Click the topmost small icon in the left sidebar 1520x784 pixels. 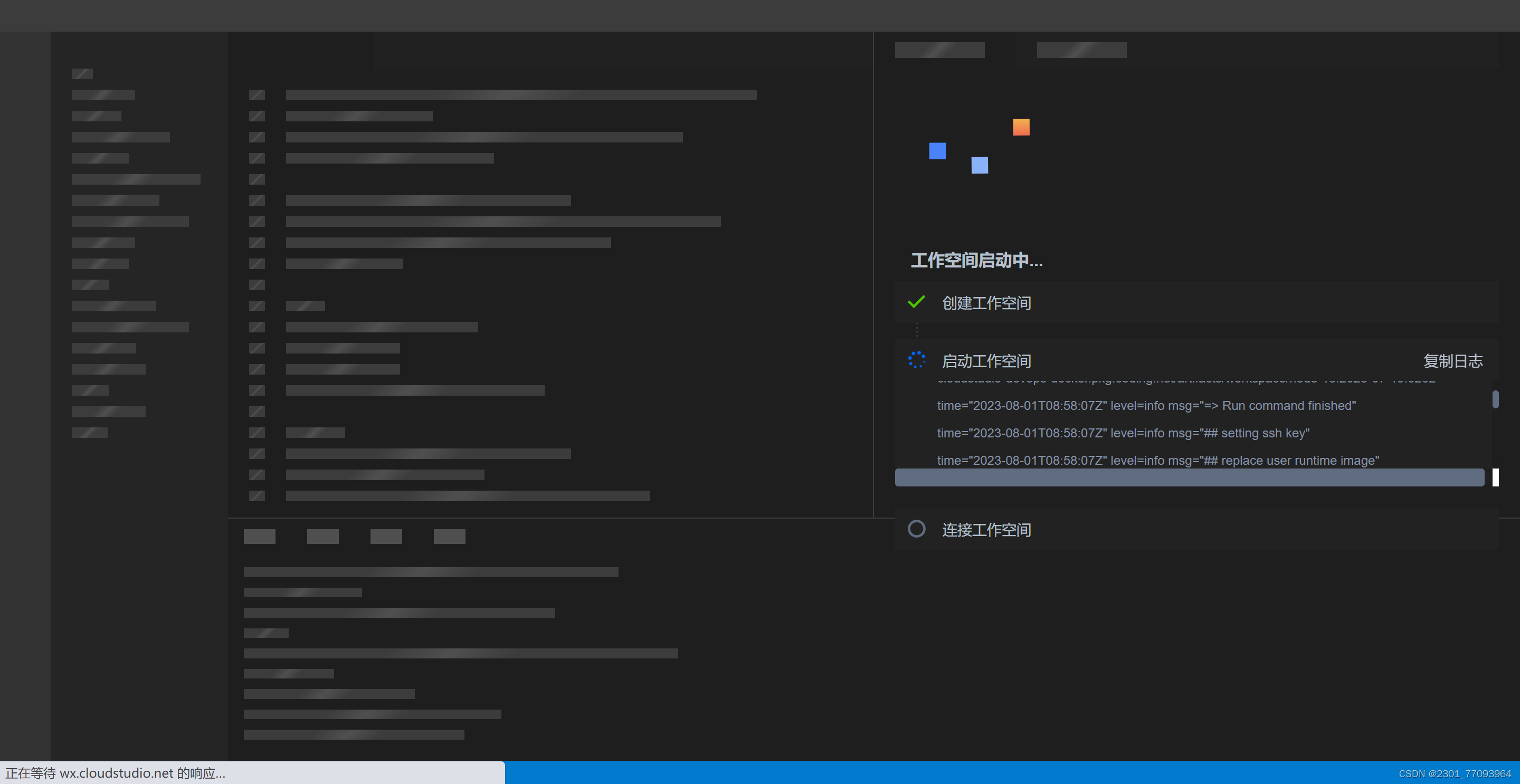click(82, 73)
